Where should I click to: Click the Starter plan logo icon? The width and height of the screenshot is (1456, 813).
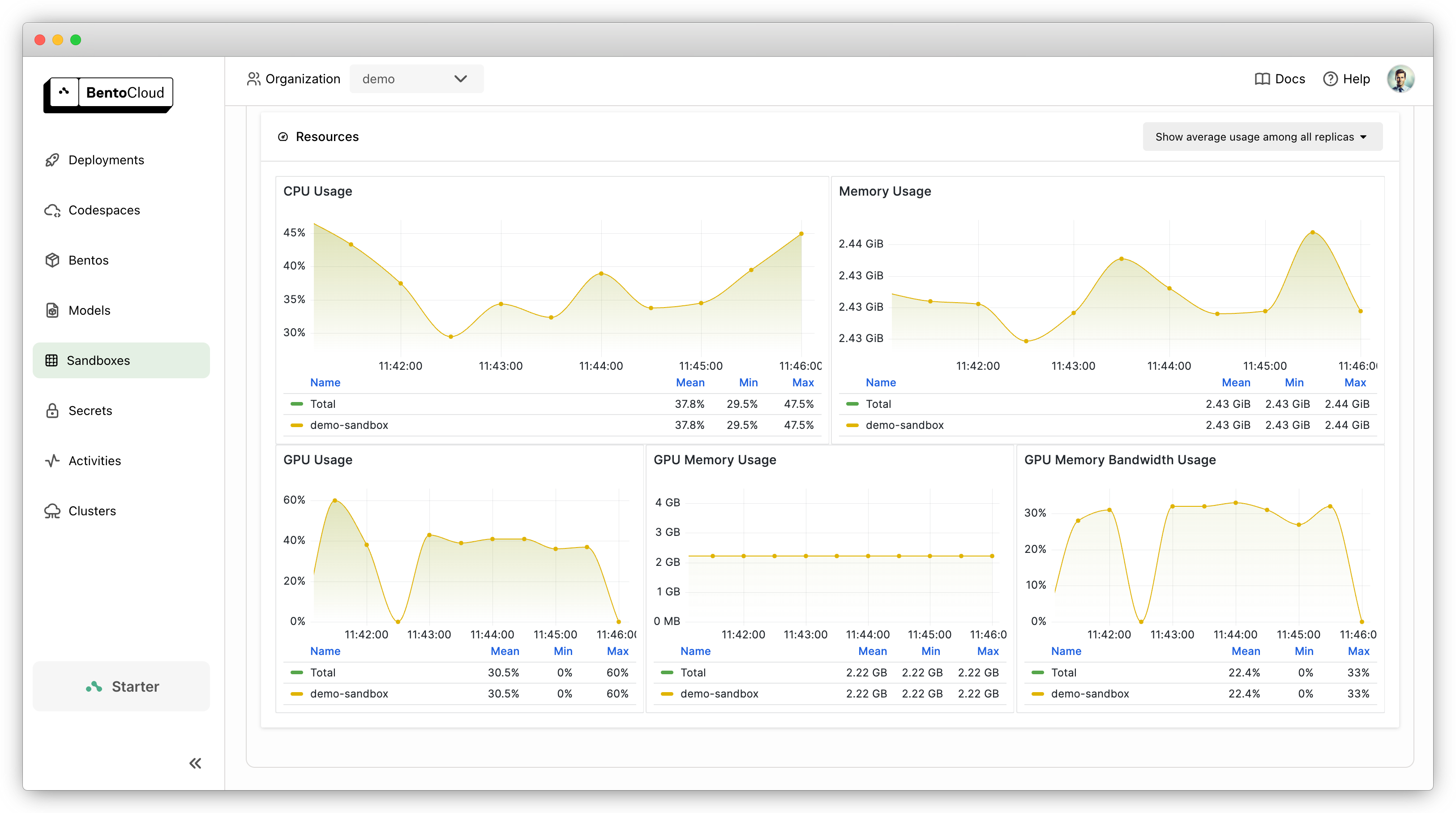pyautogui.click(x=94, y=686)
